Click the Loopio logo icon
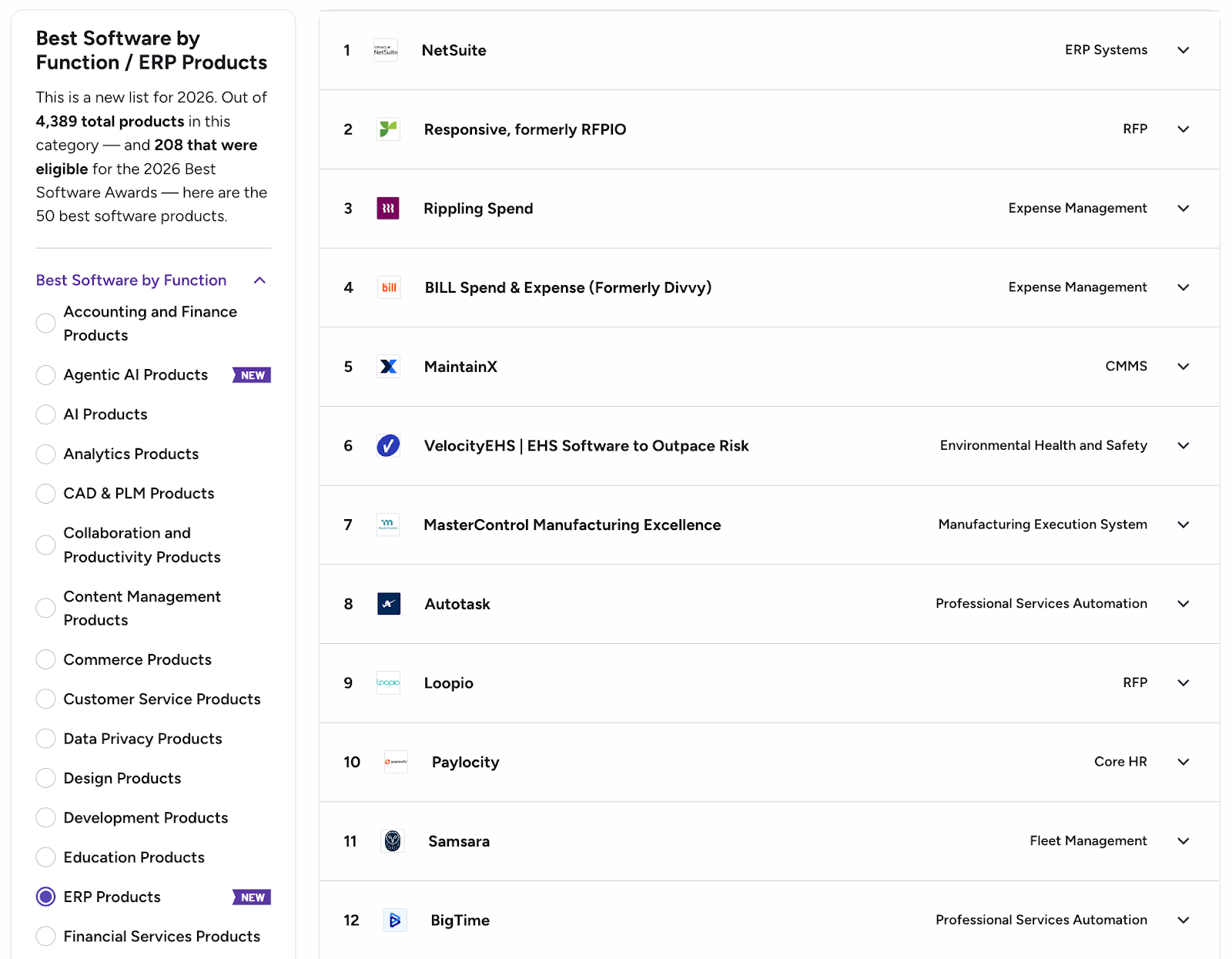This screenshot has height=959, width=1232. [388, 682]
